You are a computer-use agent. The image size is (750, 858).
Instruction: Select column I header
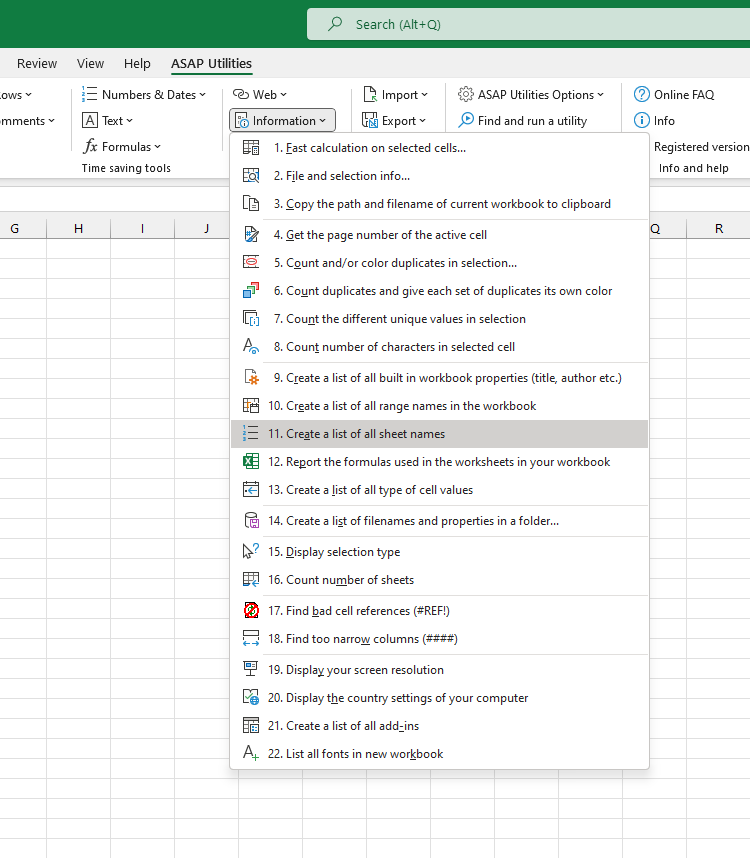142,228
